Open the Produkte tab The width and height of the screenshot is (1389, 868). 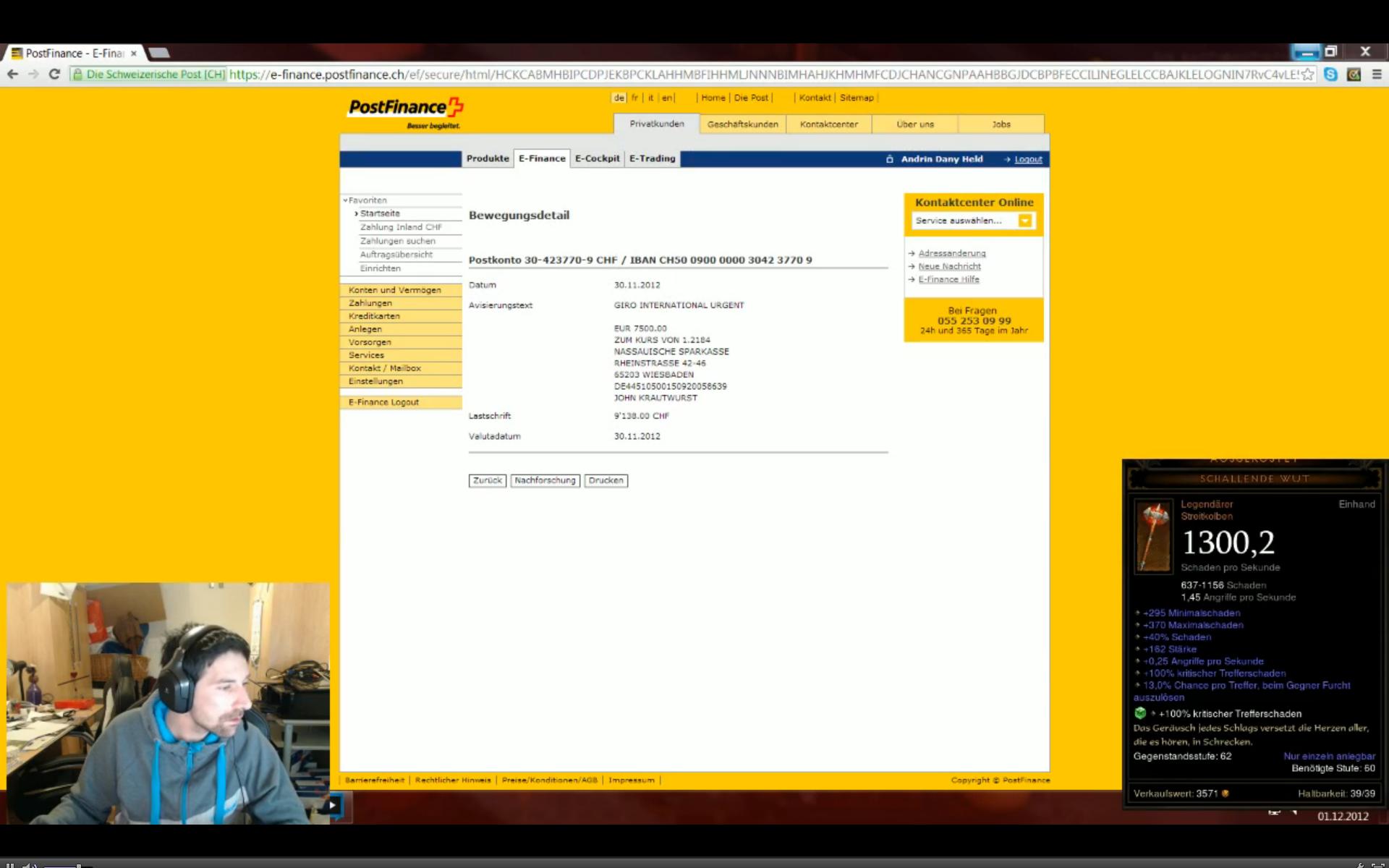click(x=488, y=158)
